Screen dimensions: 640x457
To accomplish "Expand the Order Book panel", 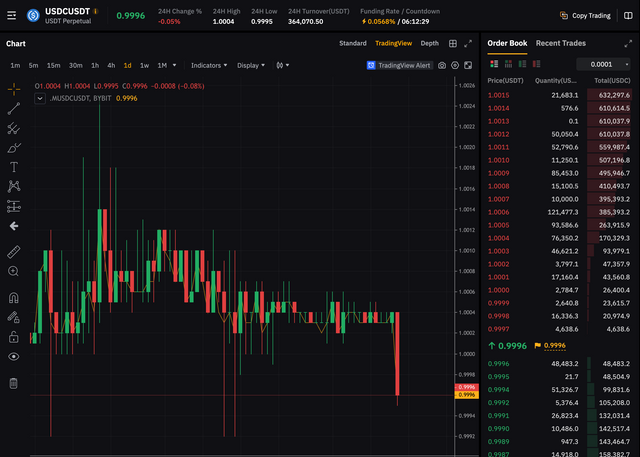I will click(628, 43).
